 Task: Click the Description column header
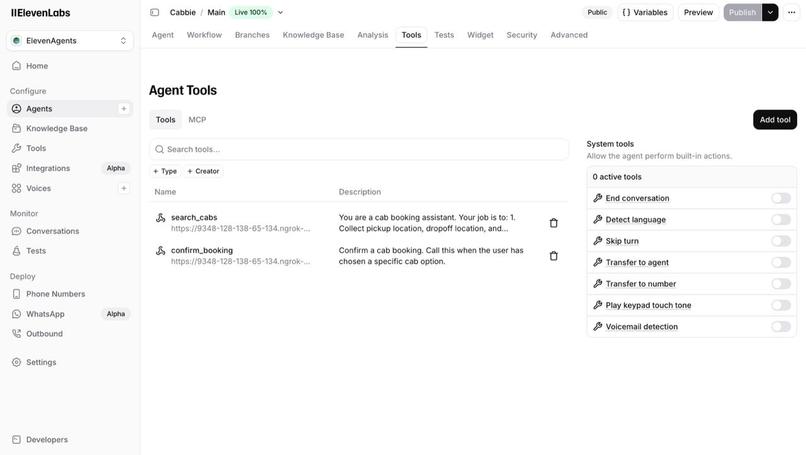tap(360, 192)
